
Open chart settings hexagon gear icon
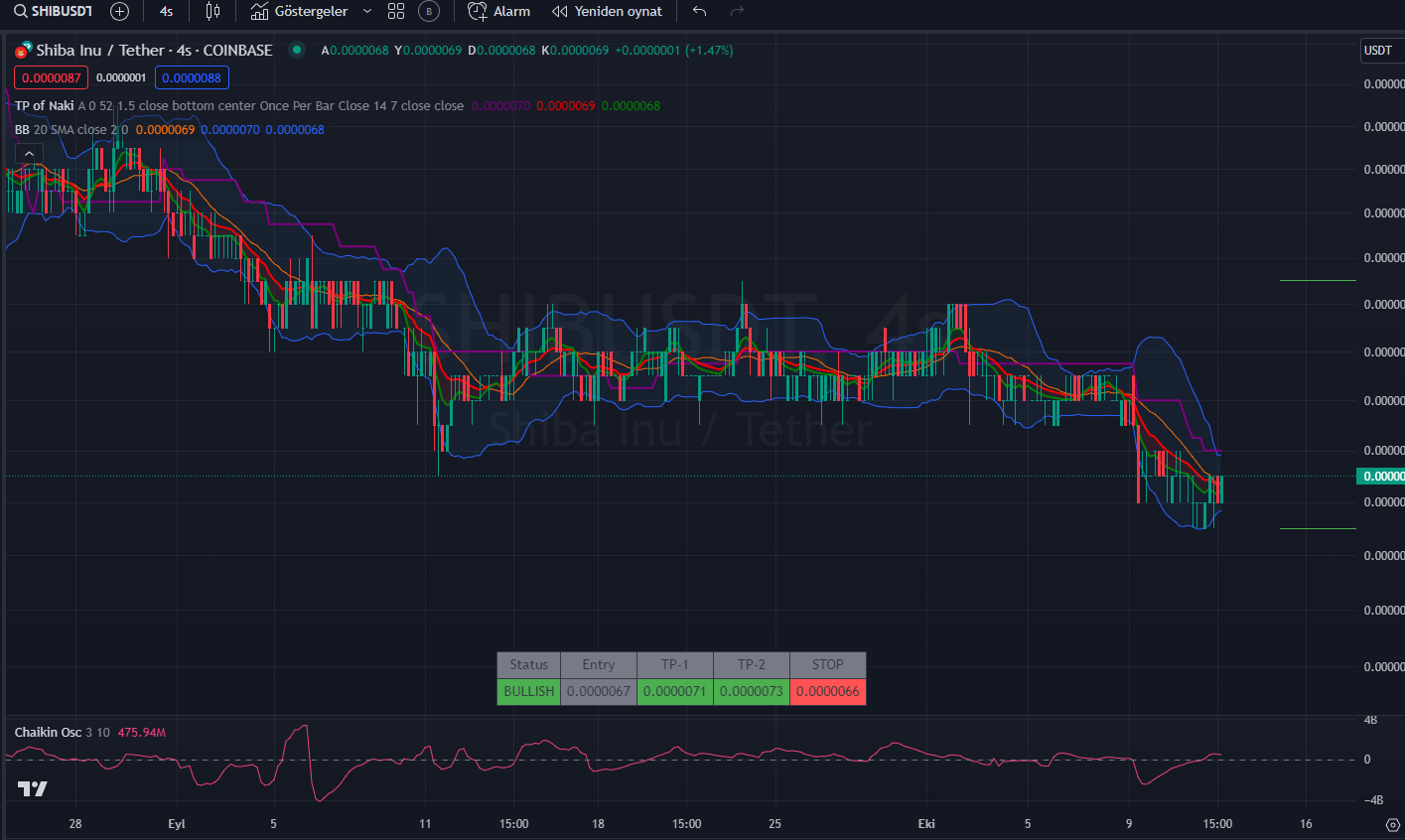pyautogui.click(x=1393, y=824)
